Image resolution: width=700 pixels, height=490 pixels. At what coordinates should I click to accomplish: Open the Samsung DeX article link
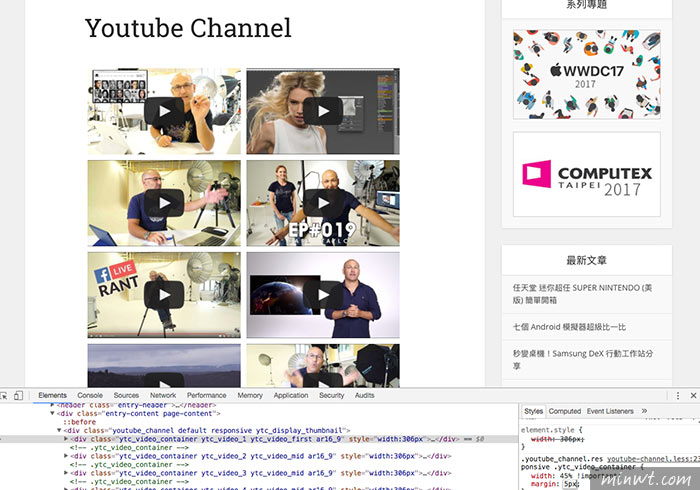coord(583,360)
